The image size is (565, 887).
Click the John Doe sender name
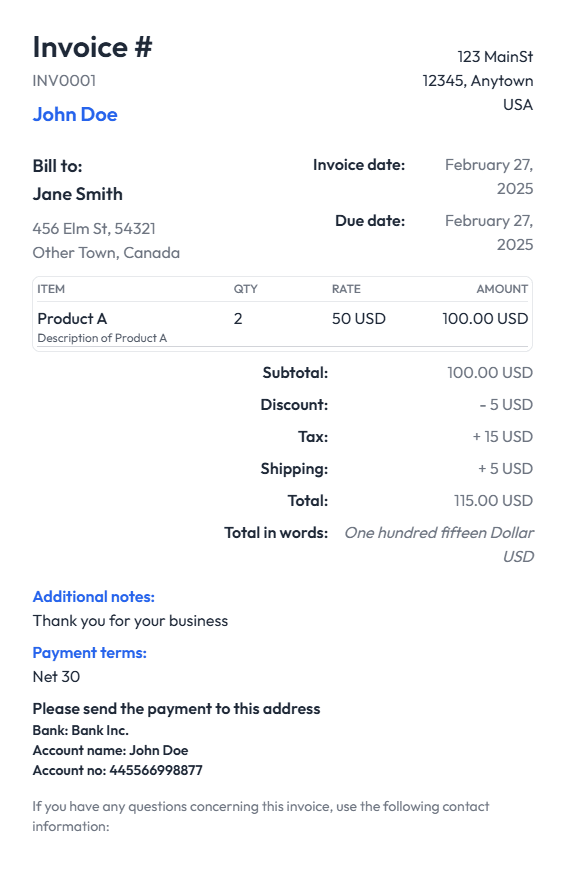[75, 114]
